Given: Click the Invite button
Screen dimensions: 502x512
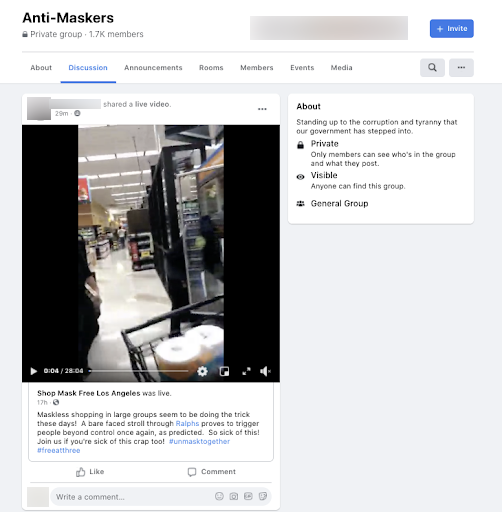Looking at the screenshot, I should (452, 29).
